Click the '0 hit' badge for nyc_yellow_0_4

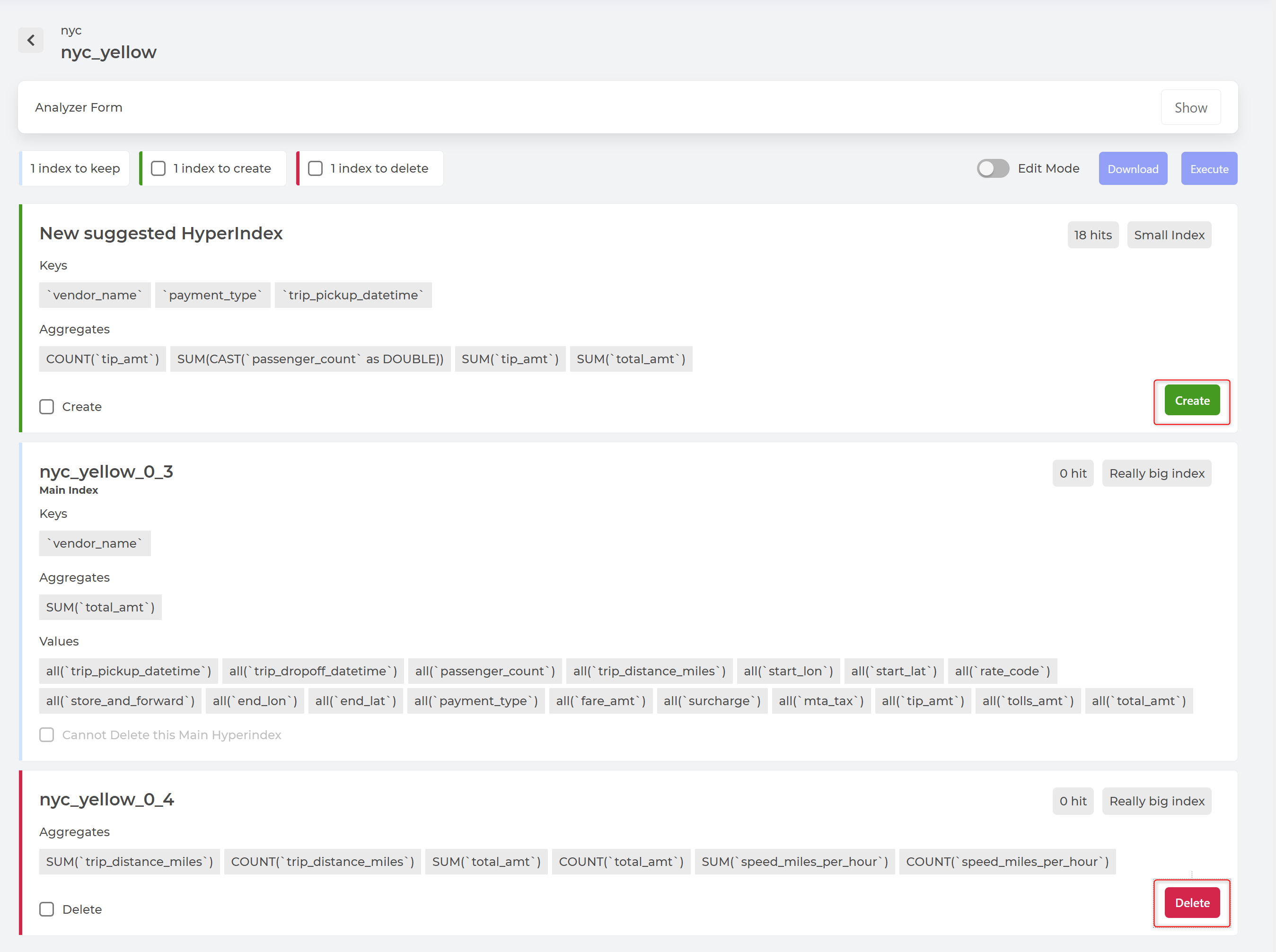point(1073,801)
